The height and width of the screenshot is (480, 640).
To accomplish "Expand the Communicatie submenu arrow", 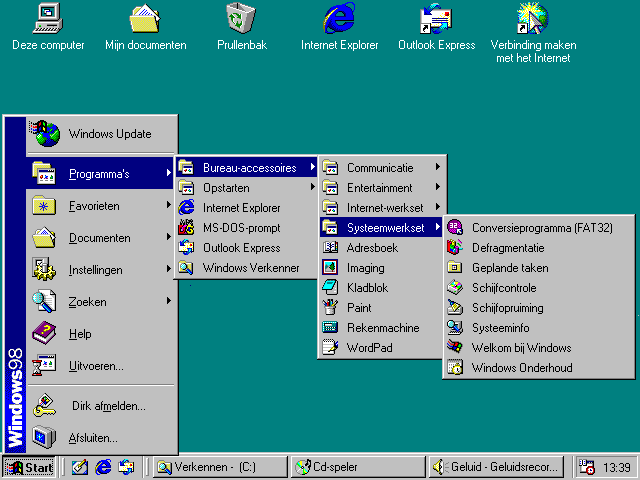I will pos(437,167).
